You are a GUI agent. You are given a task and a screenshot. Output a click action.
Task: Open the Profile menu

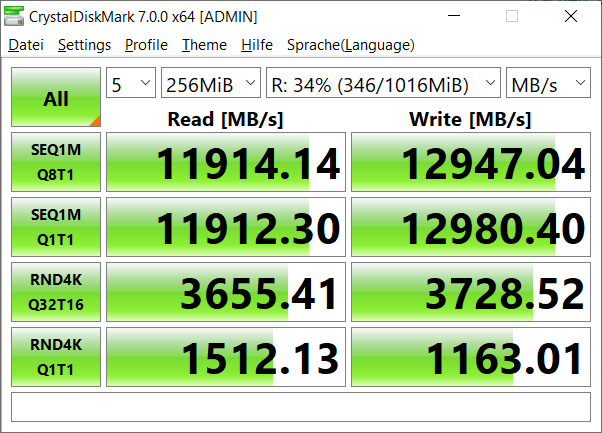click(146, 45)
